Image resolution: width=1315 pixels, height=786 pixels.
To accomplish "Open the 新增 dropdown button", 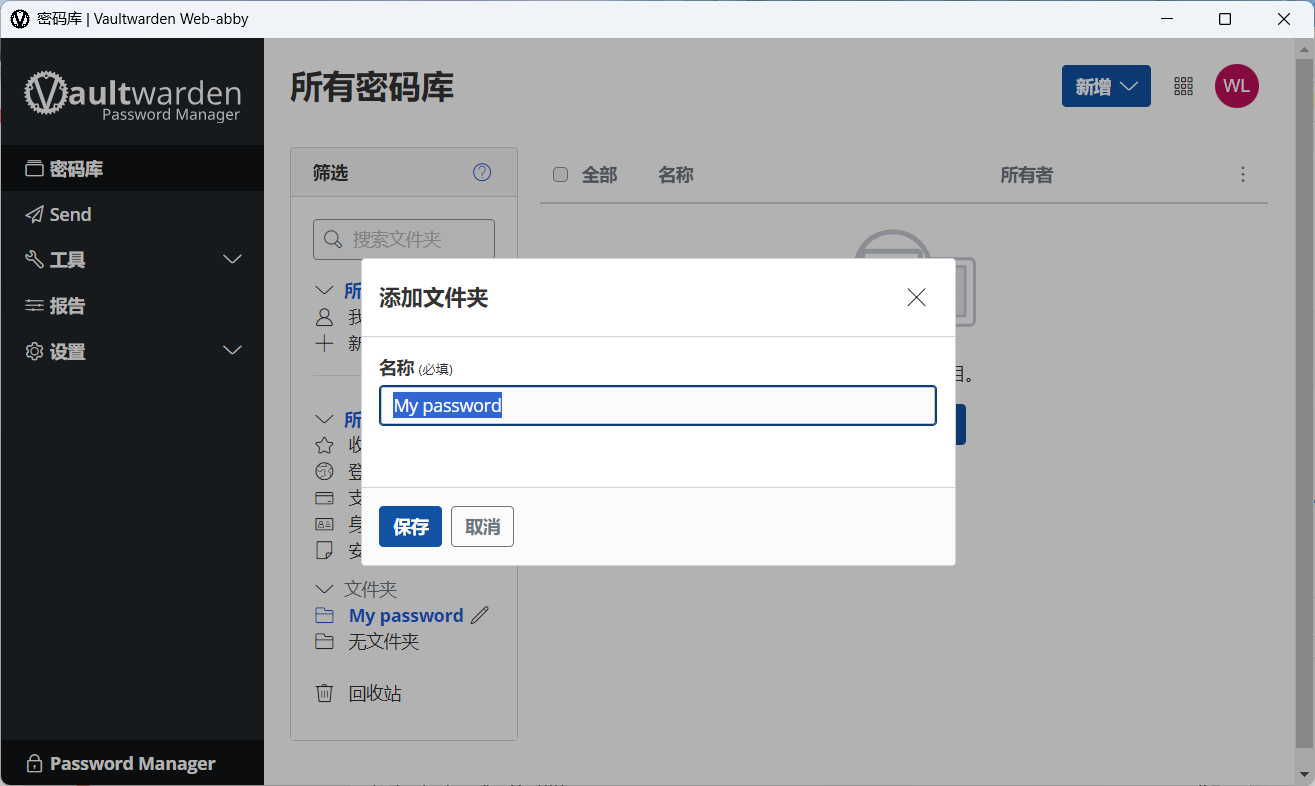I will (1106, 86).
